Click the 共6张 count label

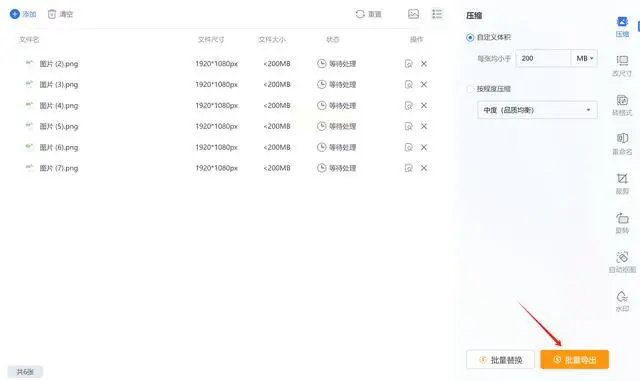point(25,372)
